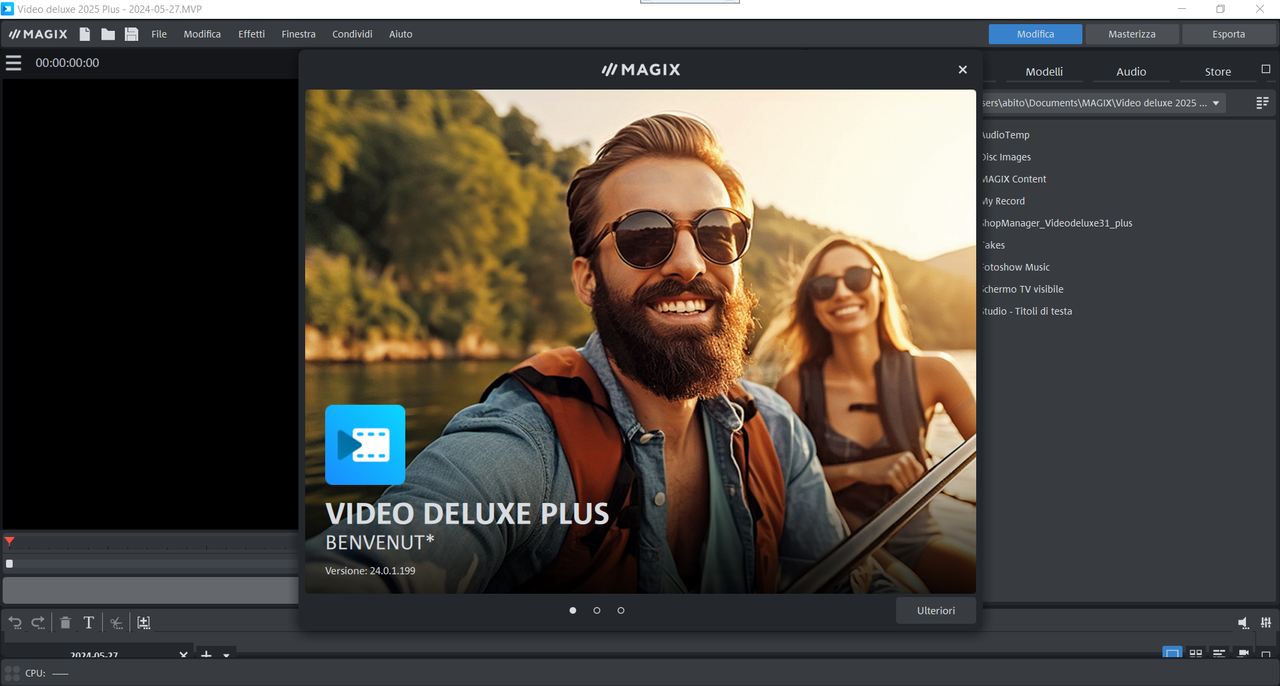Screen dimensions: 1280x686
Task: Click the gray timeline scroll bar
Action: (151, 590)
